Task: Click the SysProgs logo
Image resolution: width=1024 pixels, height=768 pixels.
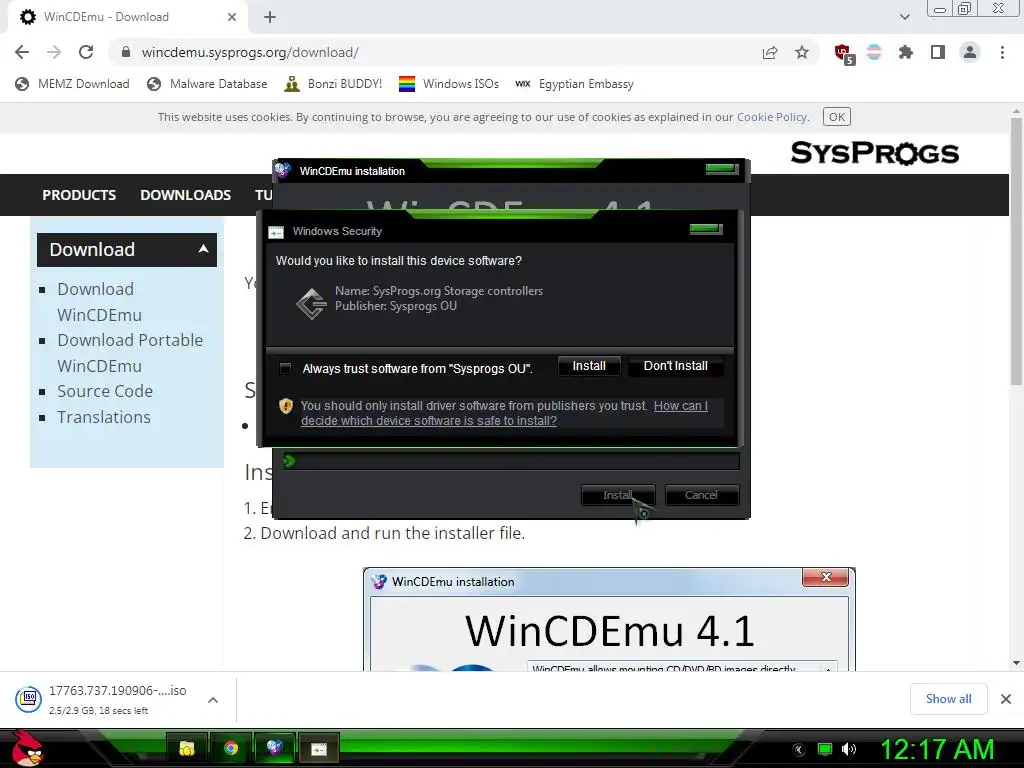Action: click(x=874, y=153)
